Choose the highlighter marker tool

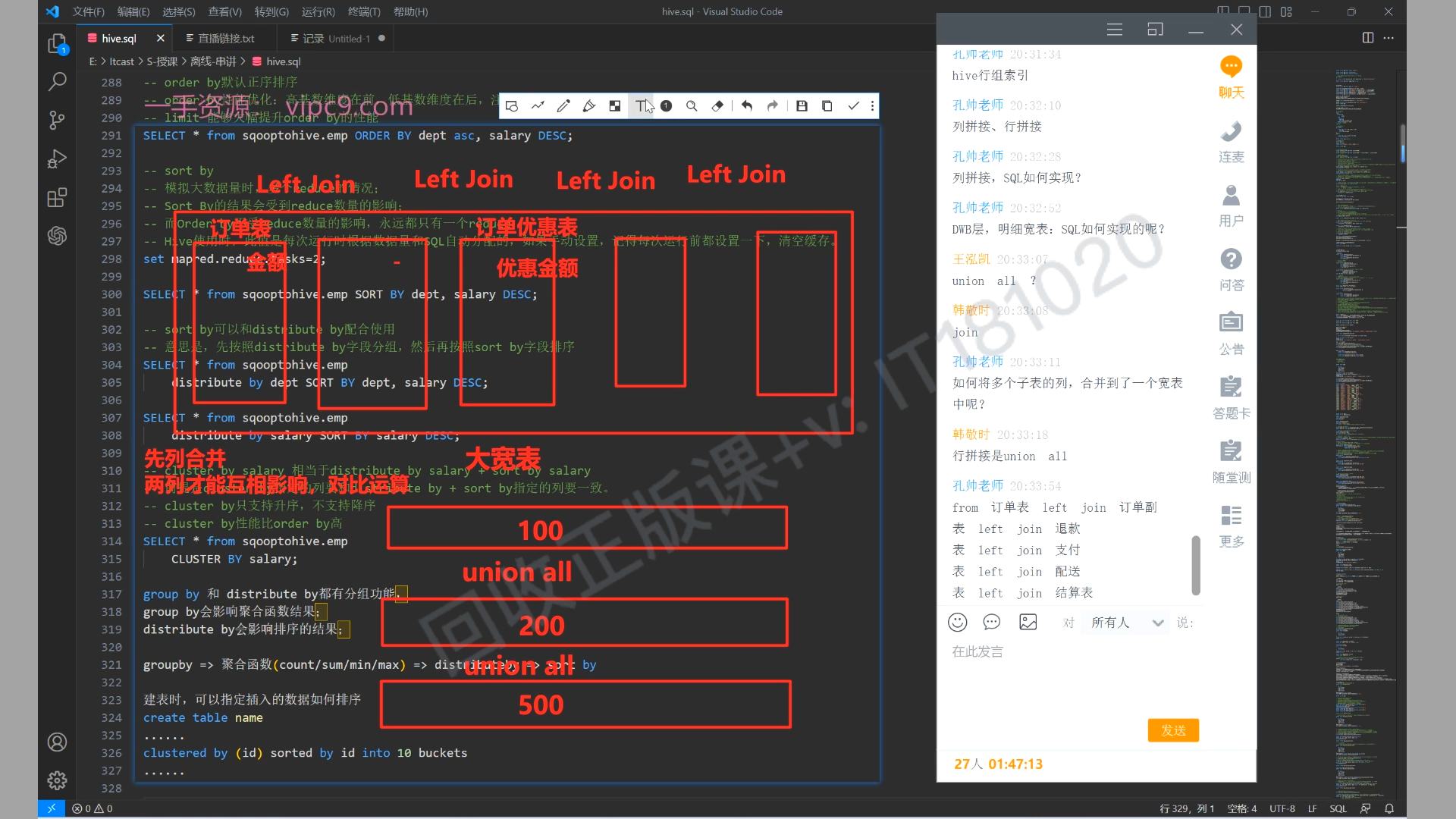pos(589,106)
